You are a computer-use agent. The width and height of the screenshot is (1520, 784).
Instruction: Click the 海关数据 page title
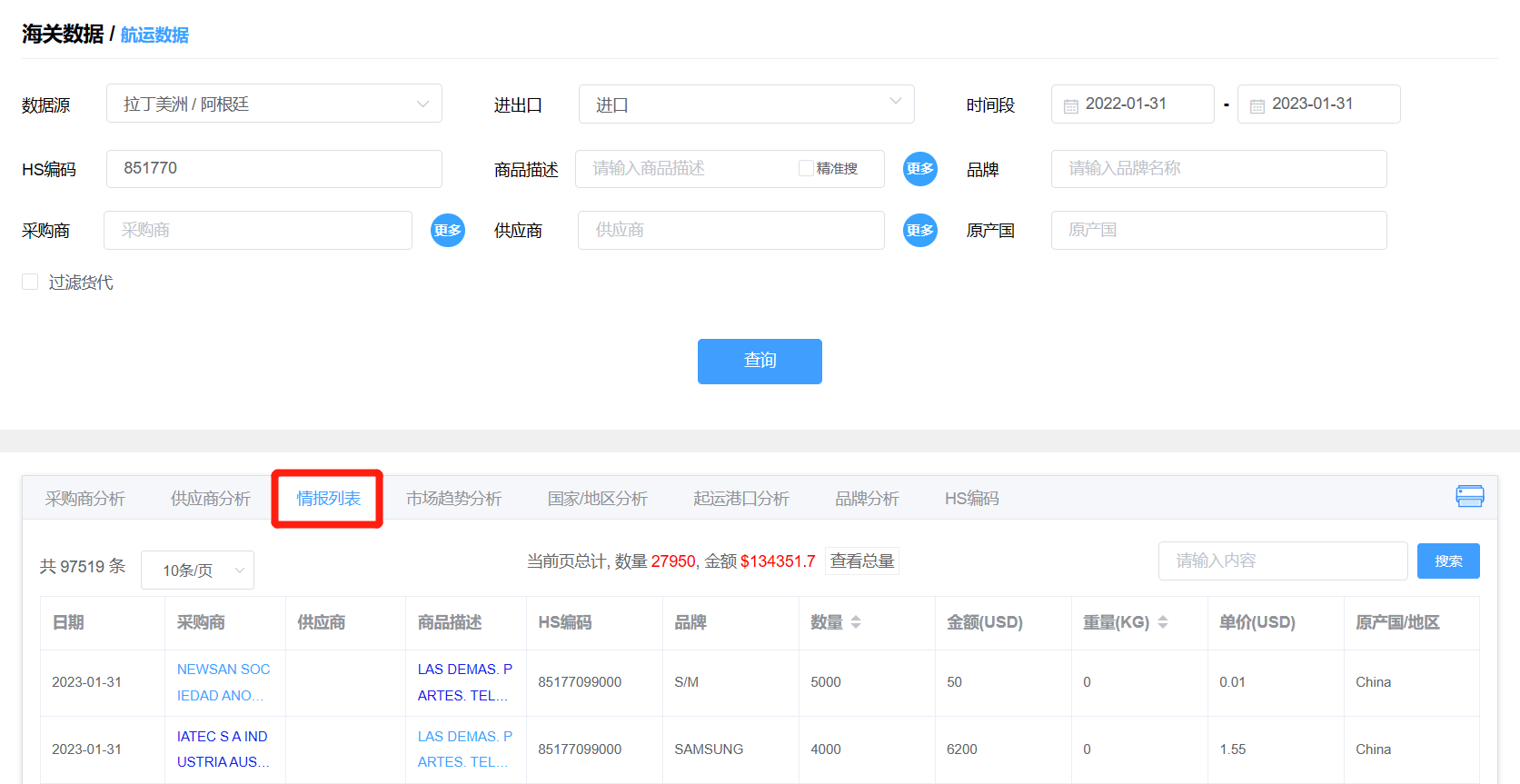coord(63,35)
